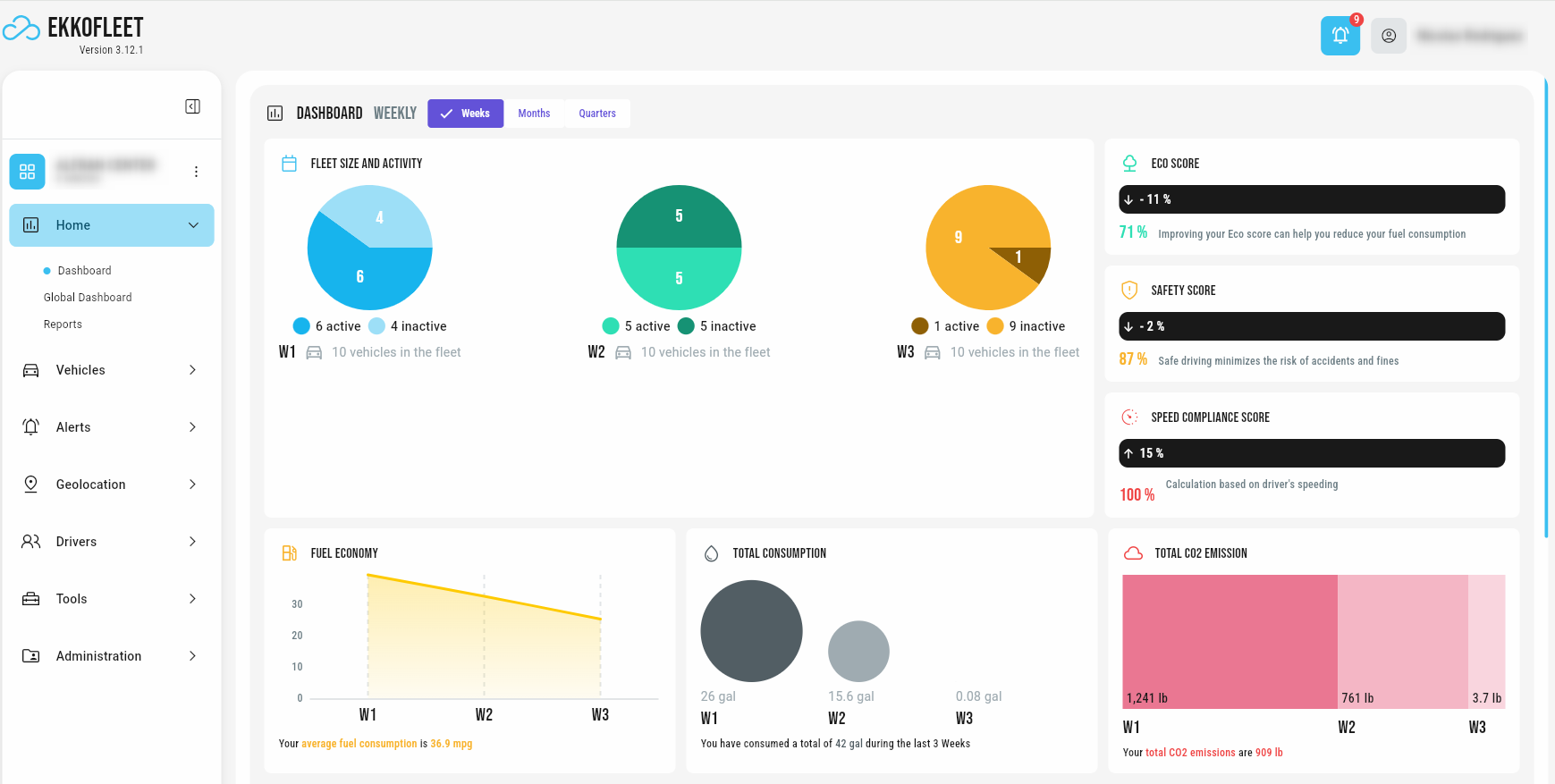
Task: Open the three-dot menu beside organization name
Action: tap(196, 172)
